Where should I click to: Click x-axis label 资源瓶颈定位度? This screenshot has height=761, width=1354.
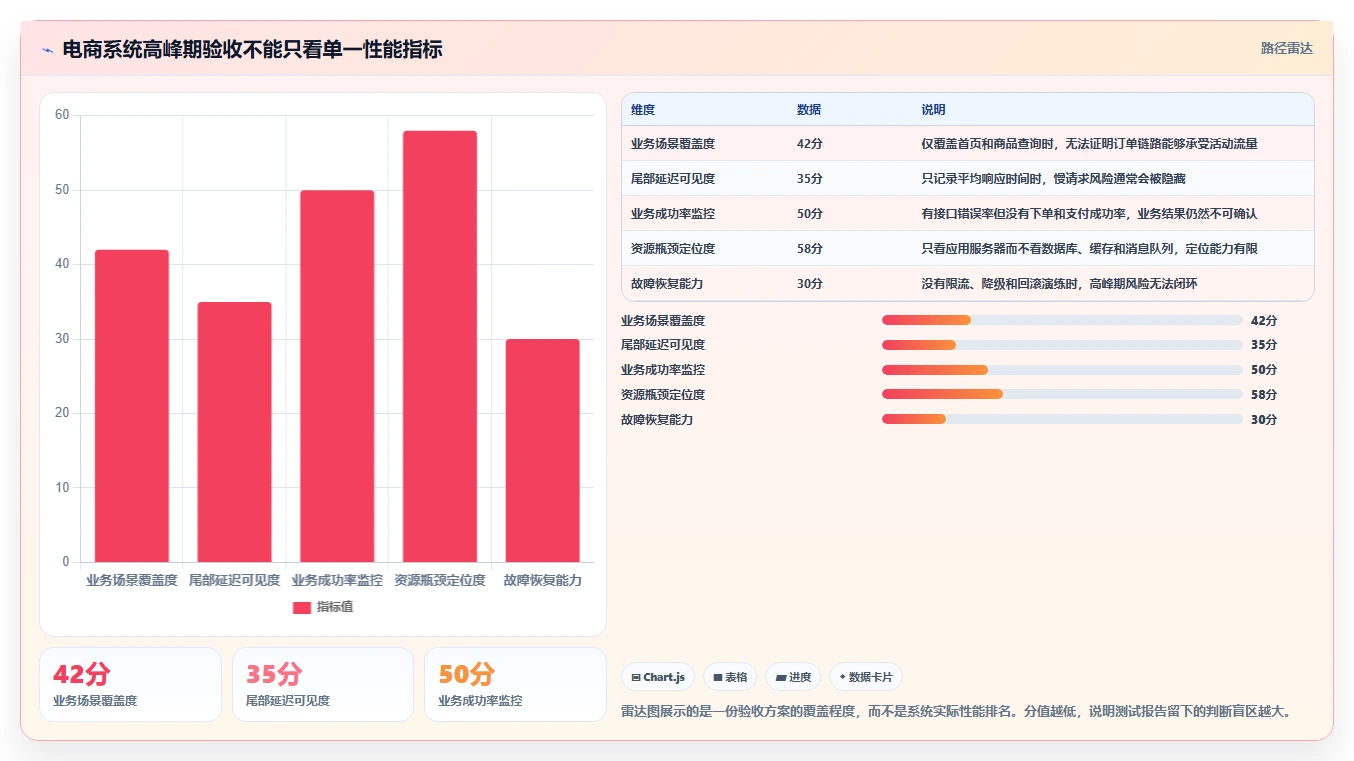tap(440, 580)
